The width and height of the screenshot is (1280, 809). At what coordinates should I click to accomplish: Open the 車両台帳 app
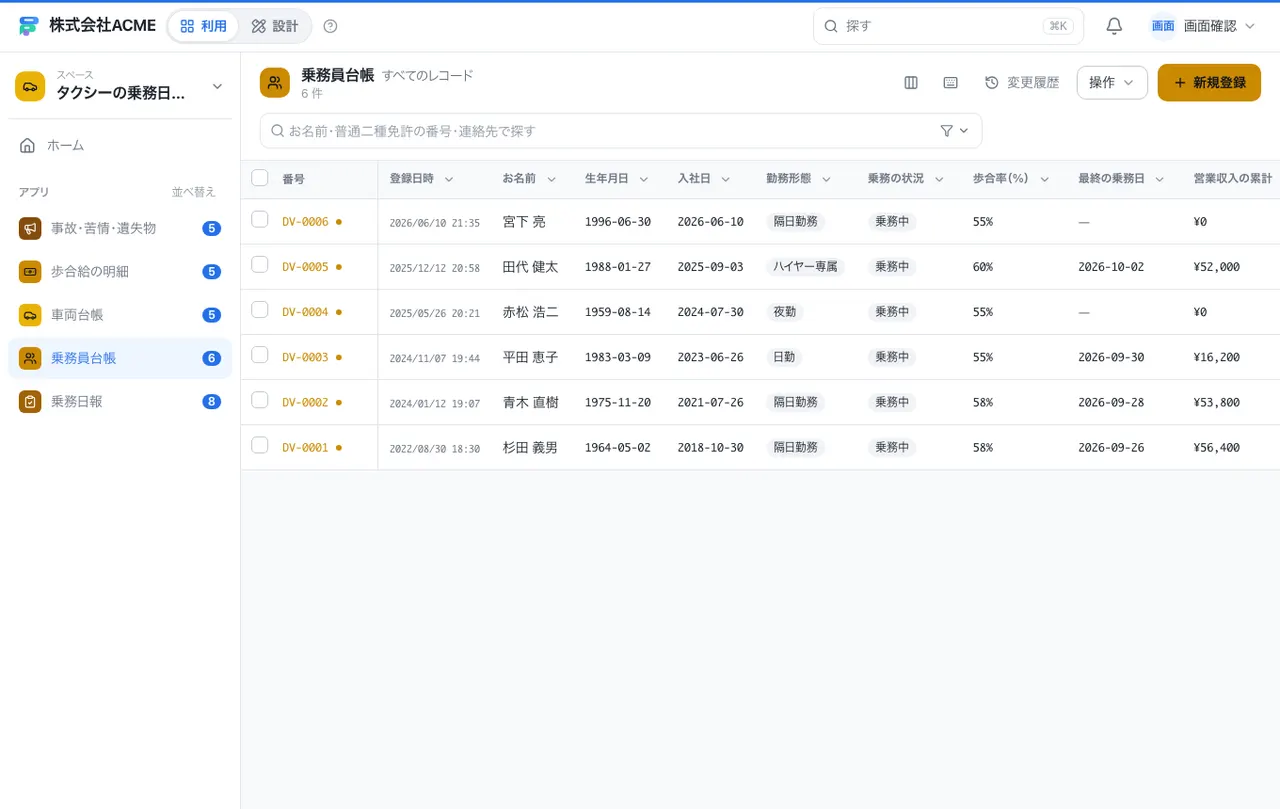pos(120,315)
